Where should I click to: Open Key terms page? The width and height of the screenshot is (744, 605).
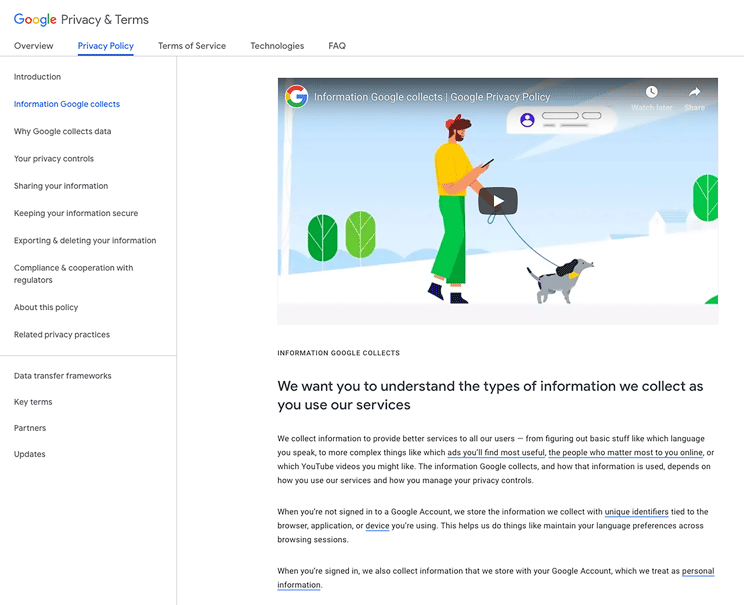[33, 402]
